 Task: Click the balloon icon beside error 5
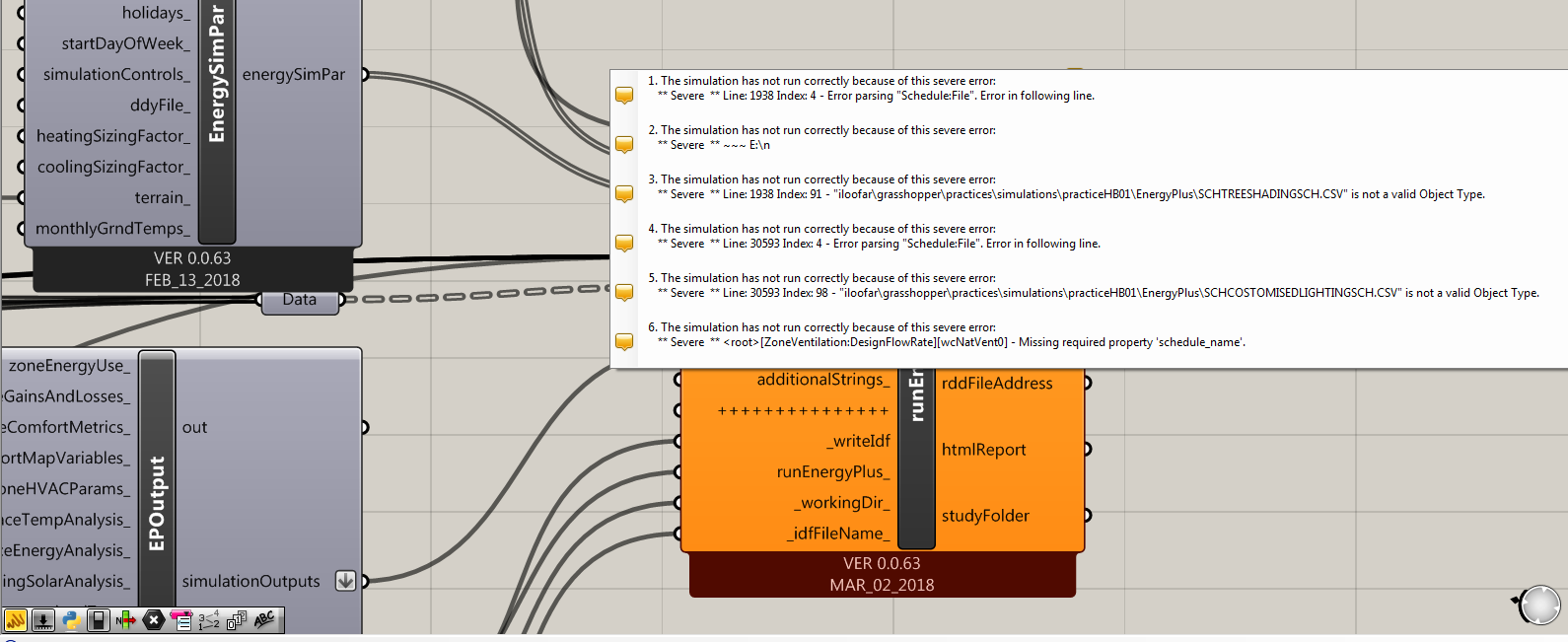624,293
